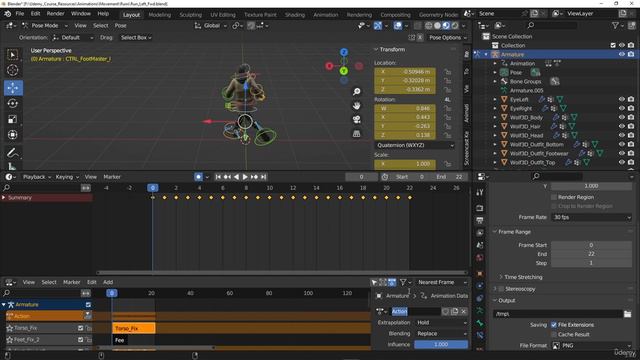Jump to first frame in timeline

pos(218,177)
